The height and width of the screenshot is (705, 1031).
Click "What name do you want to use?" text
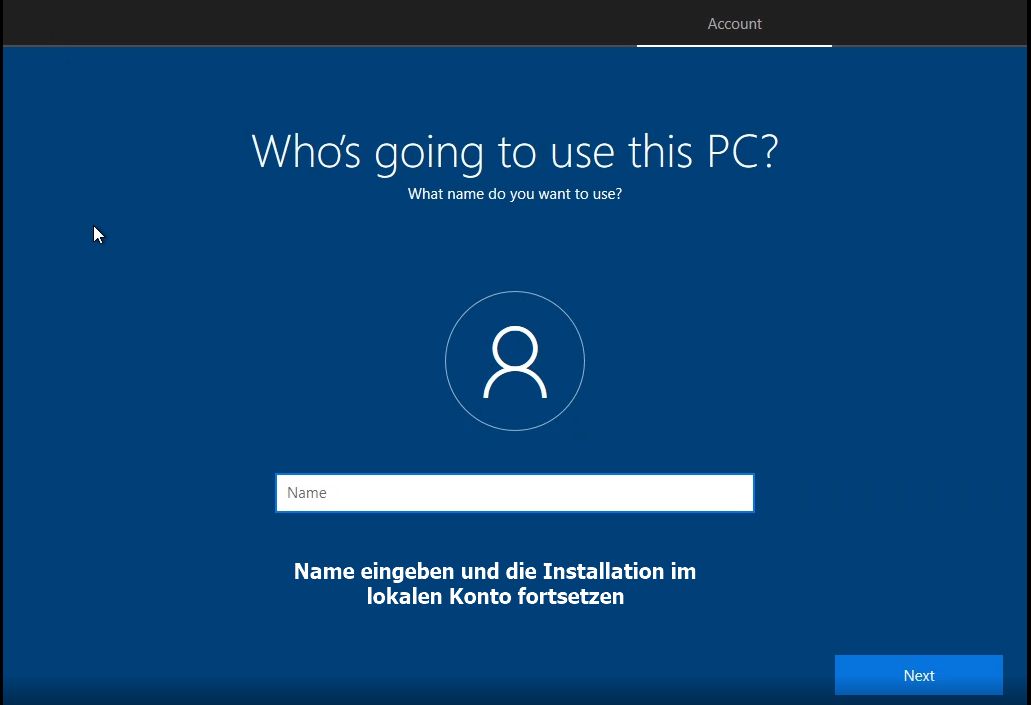coord(515,194)
